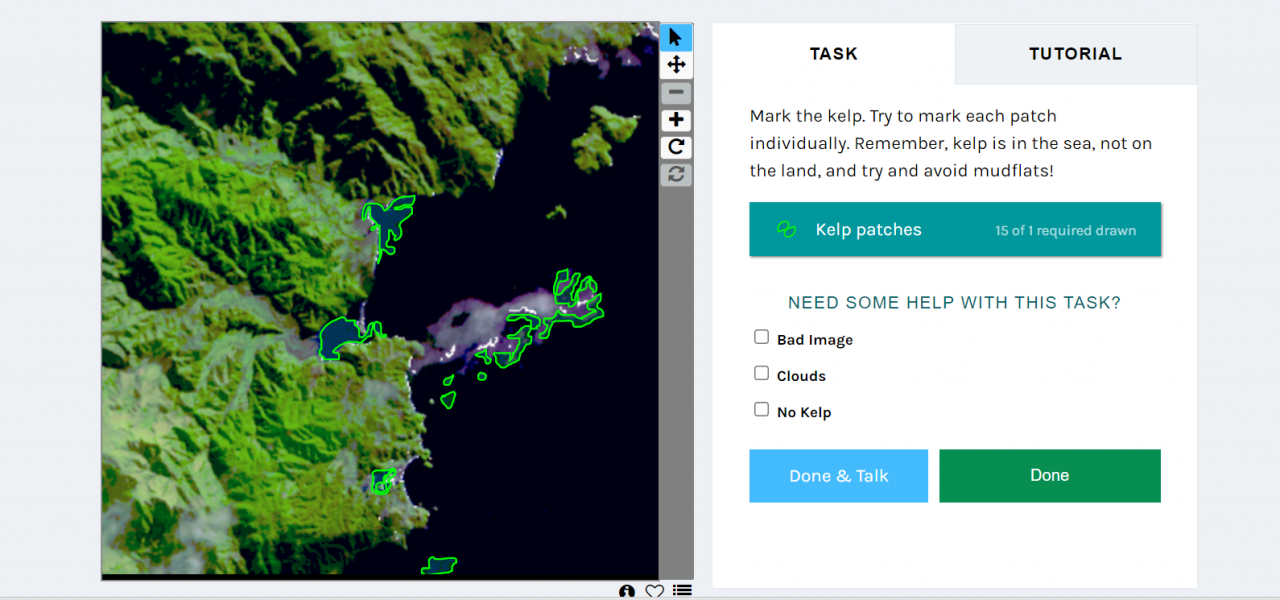This screenshot has height=600, width=1280.
Task: Click the reset view refresh icon
Action: [676, 174]
